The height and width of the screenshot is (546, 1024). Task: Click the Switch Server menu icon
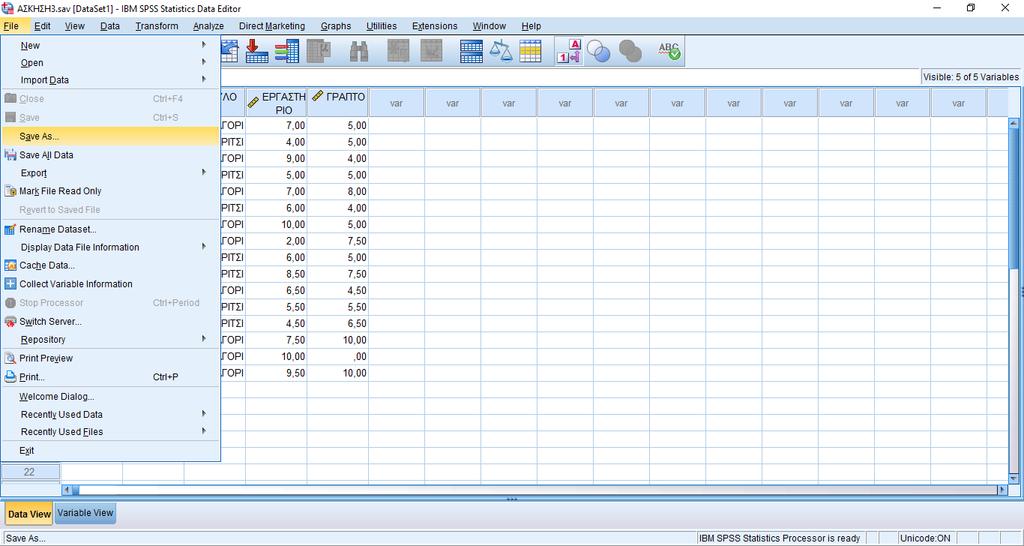click(10, 322)
